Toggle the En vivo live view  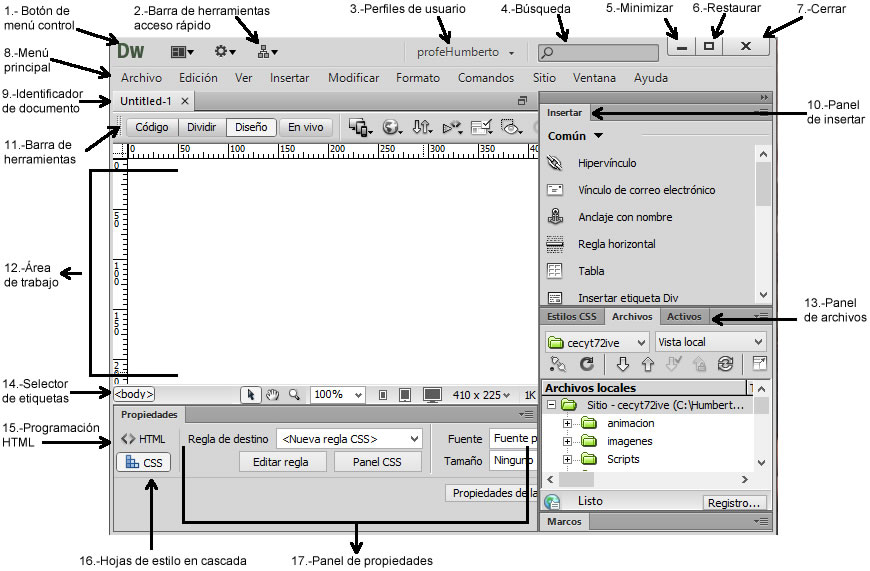(305, 127)
